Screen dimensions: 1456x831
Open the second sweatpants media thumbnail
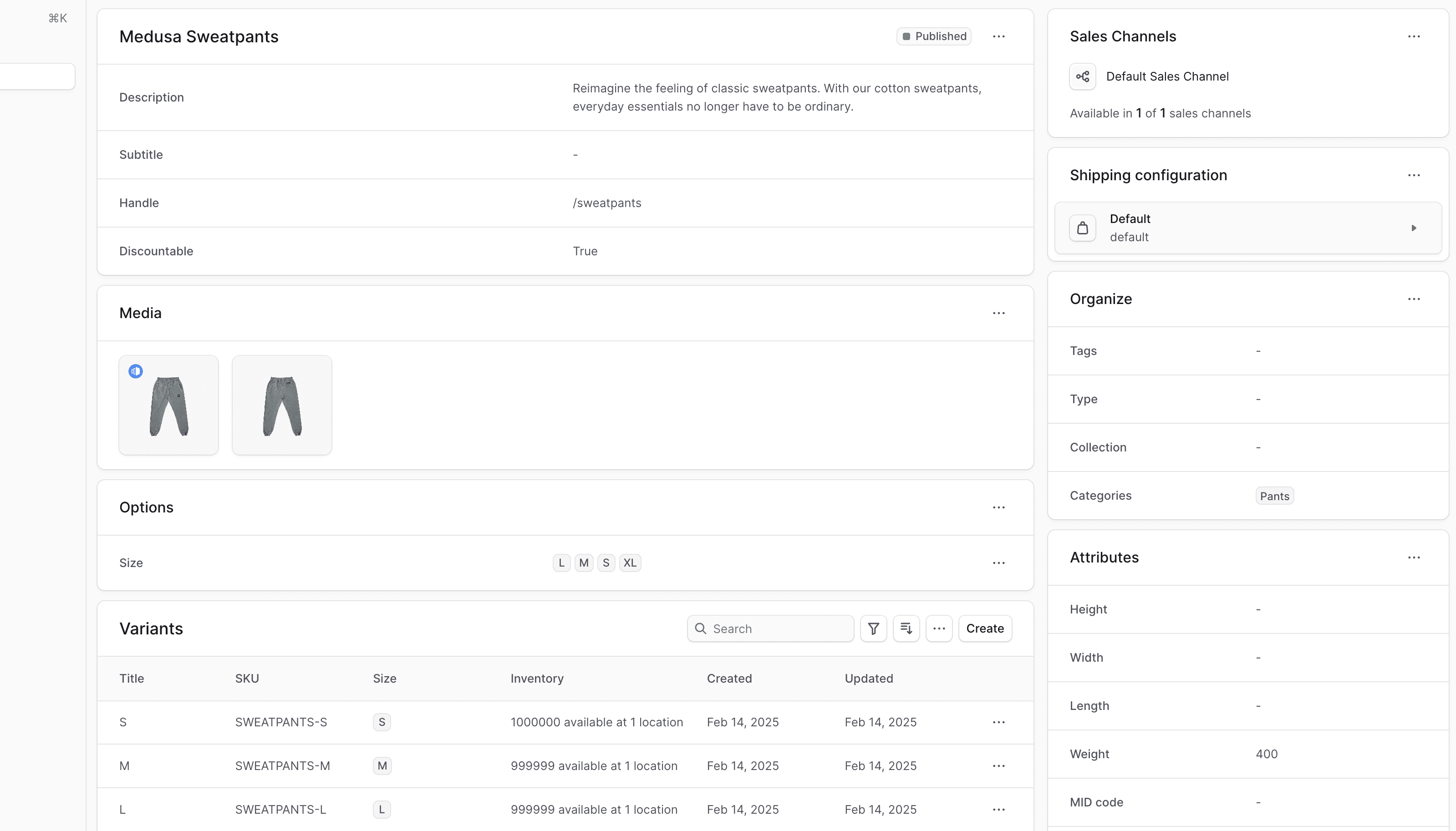pyautogui.click(x=281, y=405)
